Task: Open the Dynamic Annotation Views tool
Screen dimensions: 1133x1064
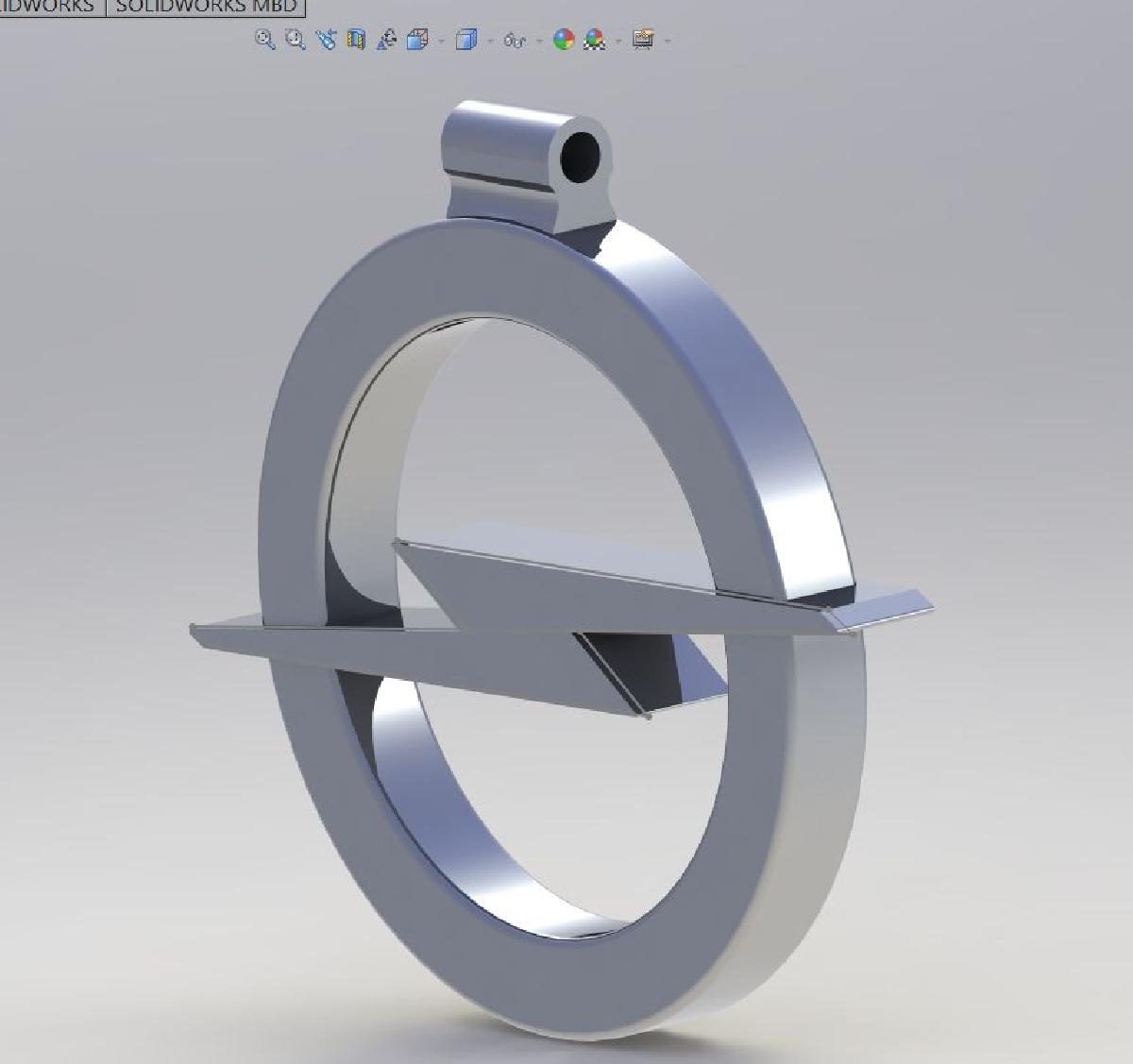Action: 386,40
